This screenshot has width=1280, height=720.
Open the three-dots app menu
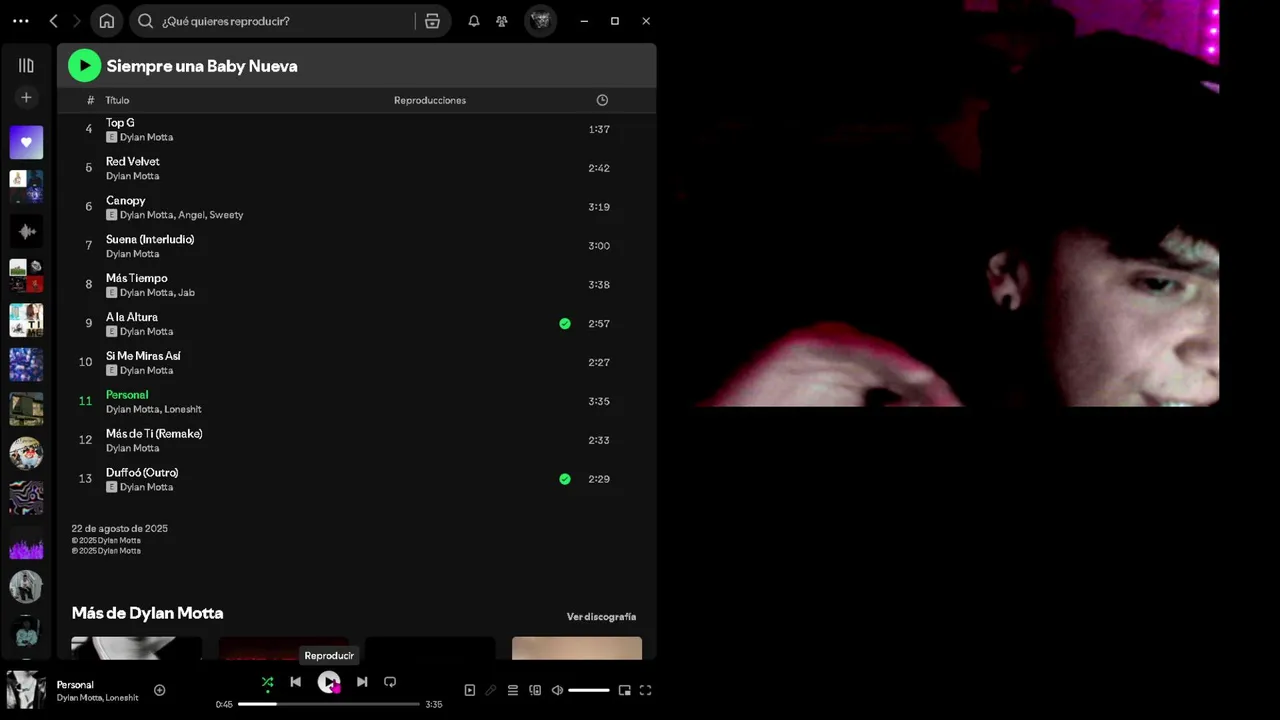20,21
